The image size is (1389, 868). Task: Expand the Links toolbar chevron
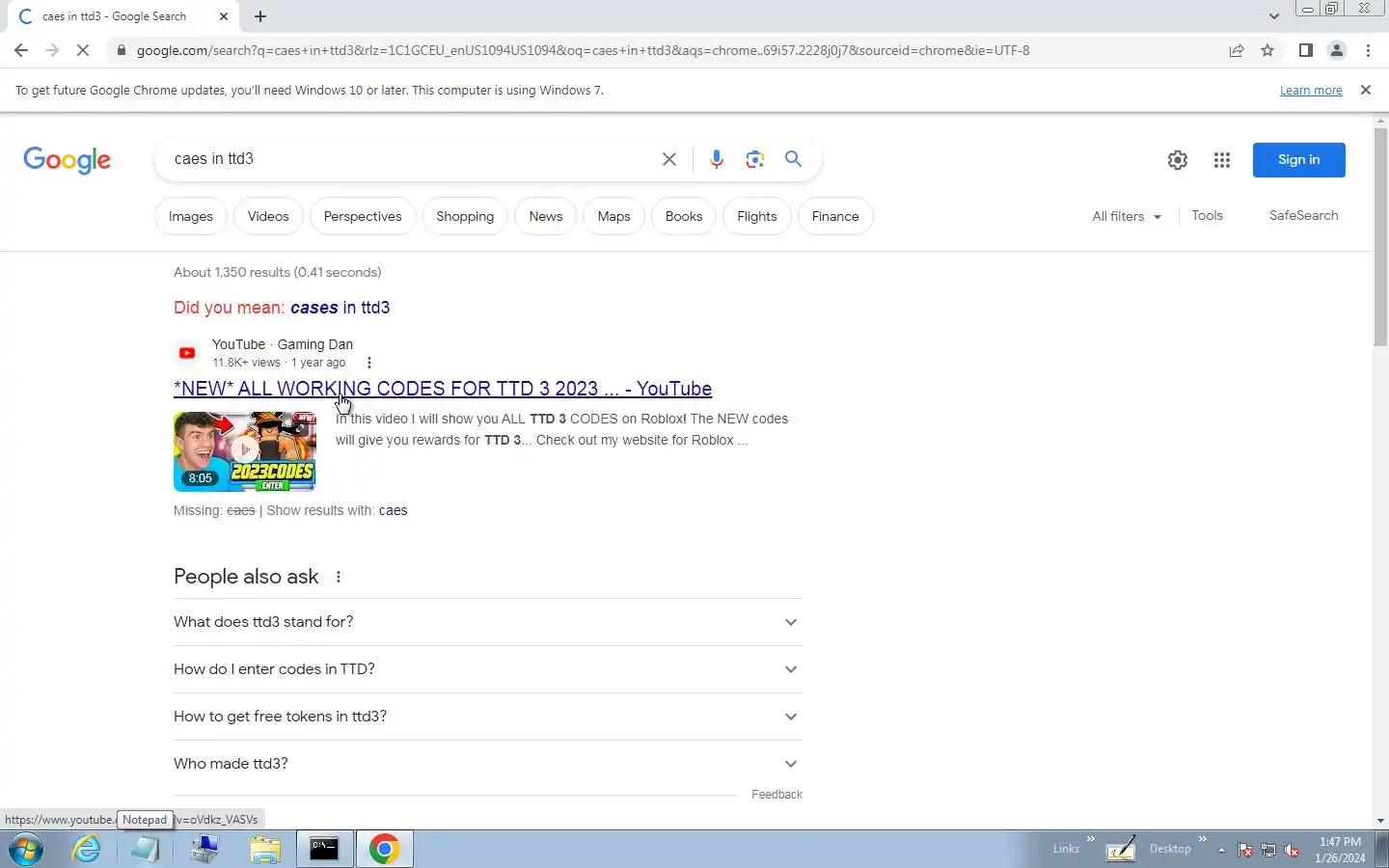(1091, 839)
